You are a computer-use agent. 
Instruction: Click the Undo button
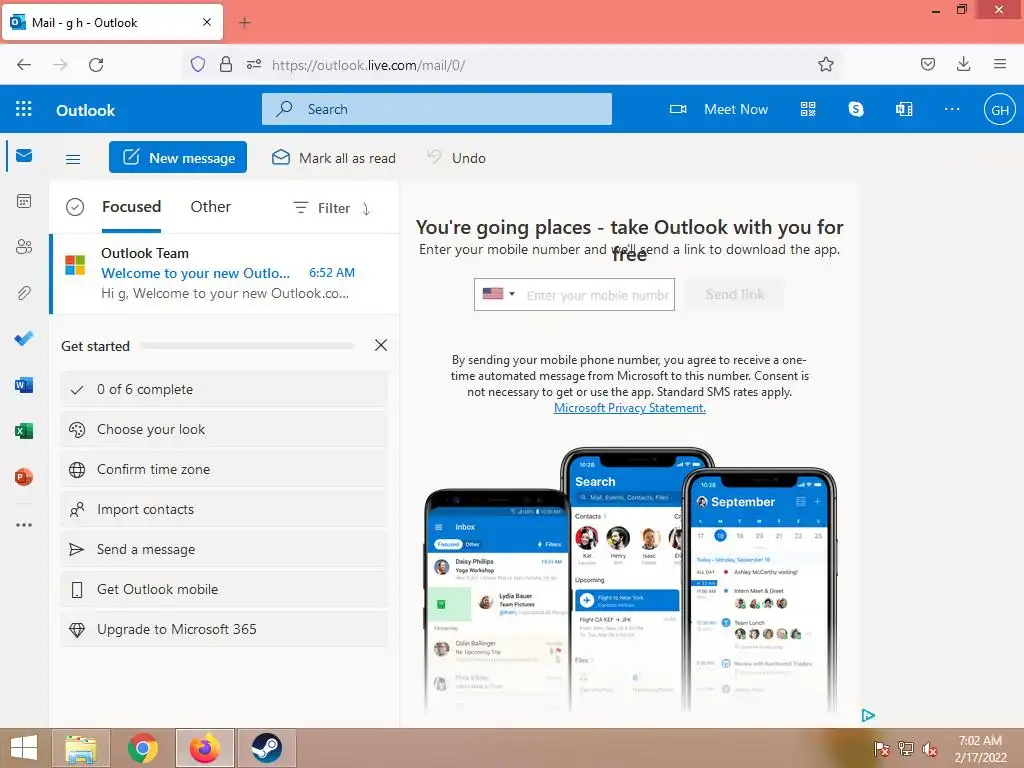coord(456,158)
